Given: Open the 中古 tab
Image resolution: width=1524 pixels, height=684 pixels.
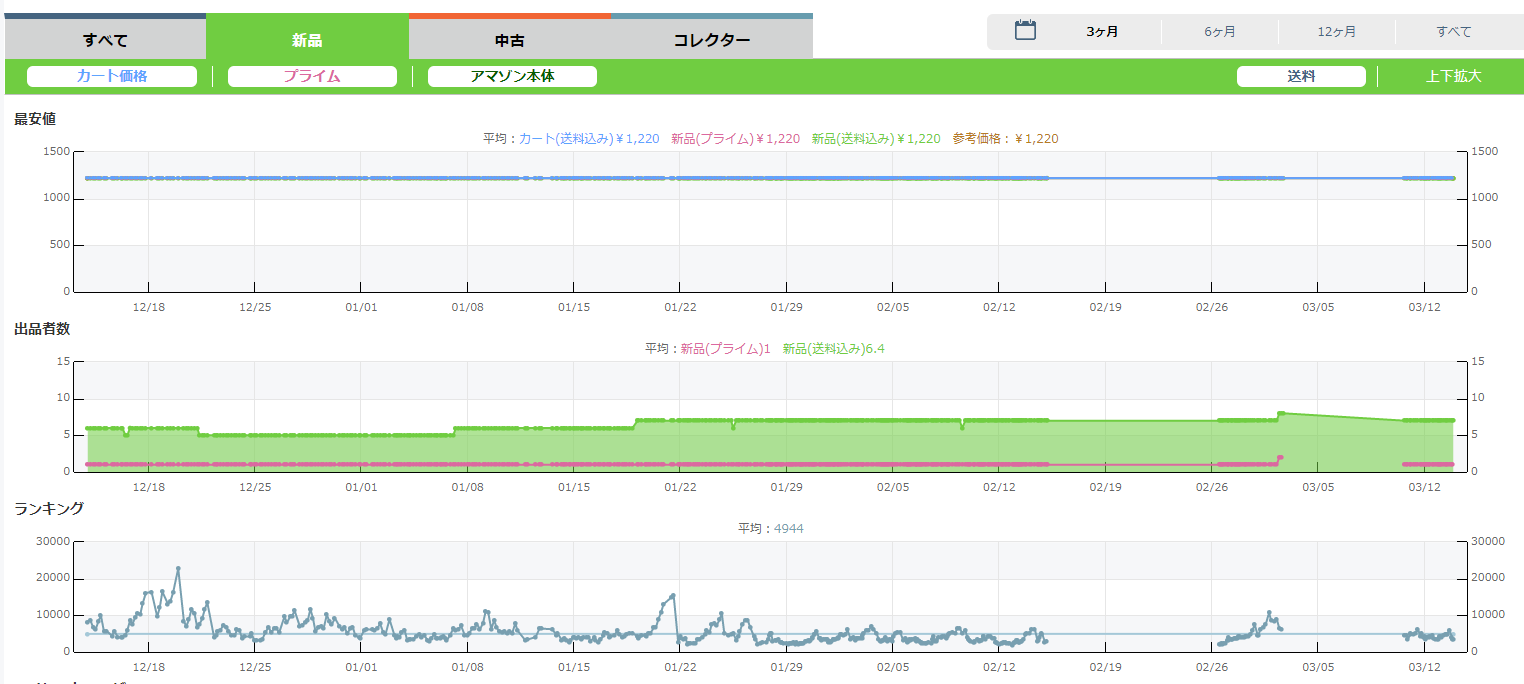Looking at the screenshot, I should [510, 40].
